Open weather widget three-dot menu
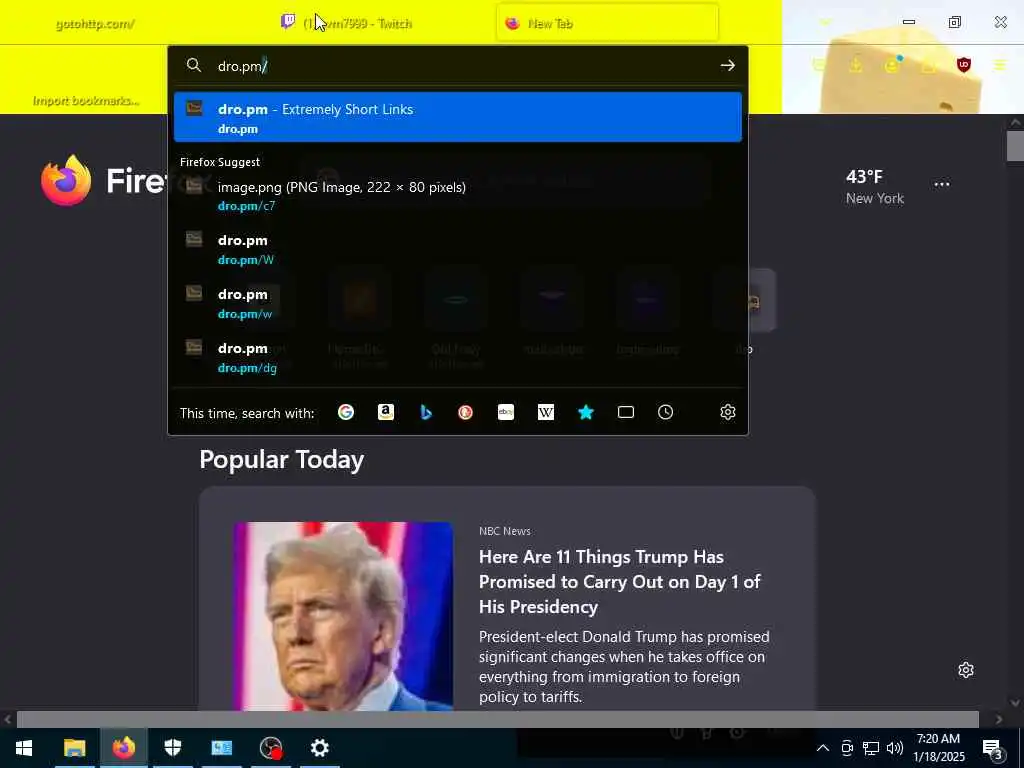The height and width of the screenshot is (768, 1024). [x=942, y=184]
